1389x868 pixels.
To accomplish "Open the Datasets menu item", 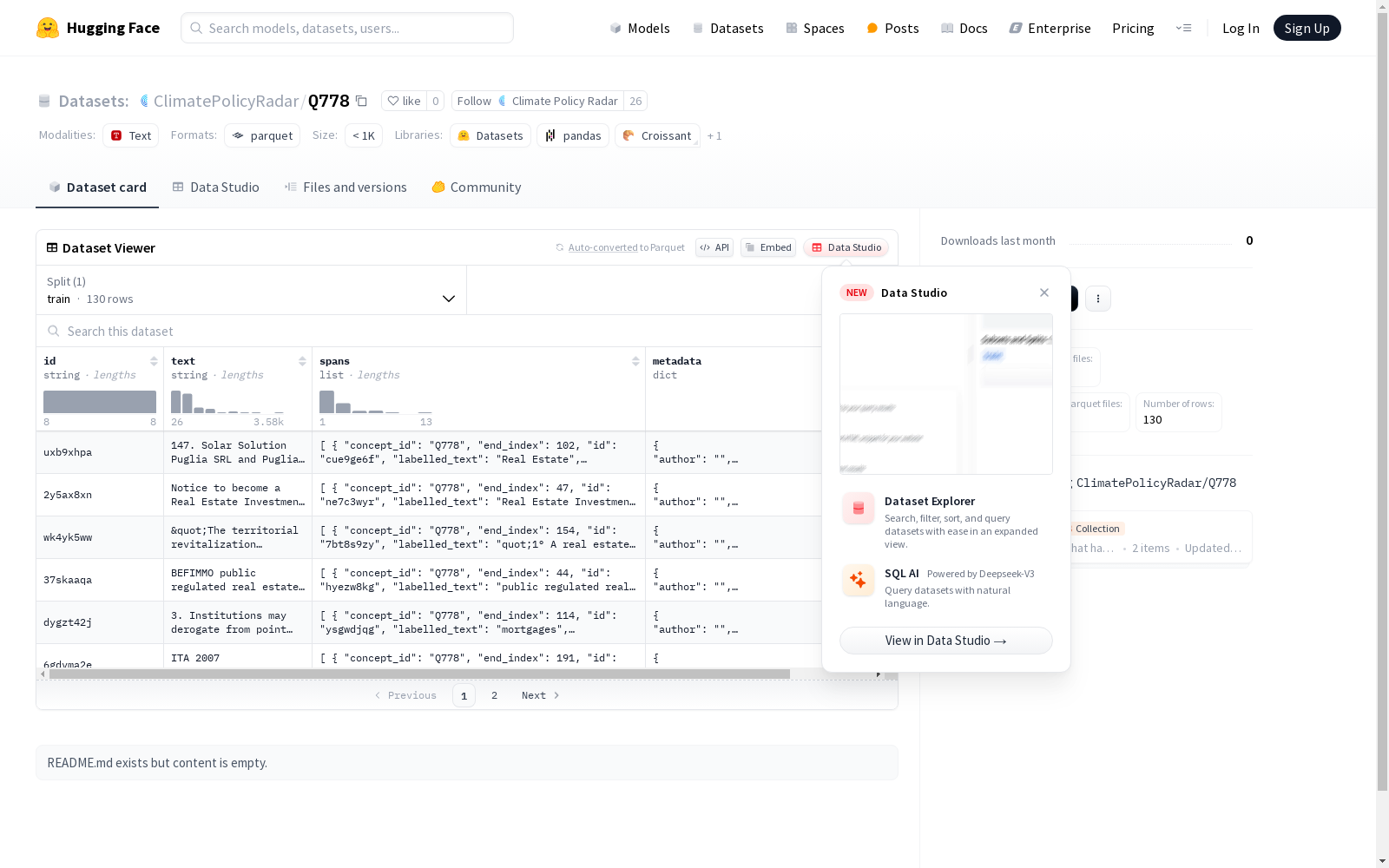I will (727, 28).
